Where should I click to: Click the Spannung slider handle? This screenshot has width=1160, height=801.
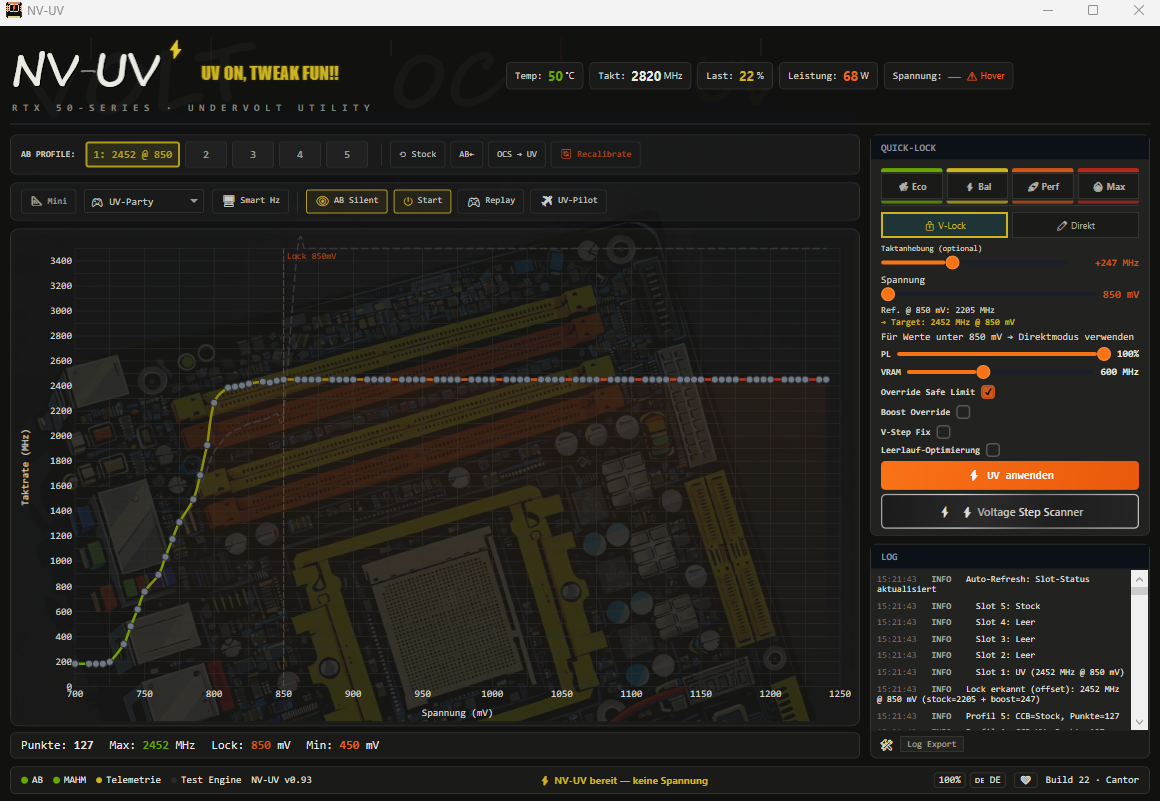(x=888, y=294)
